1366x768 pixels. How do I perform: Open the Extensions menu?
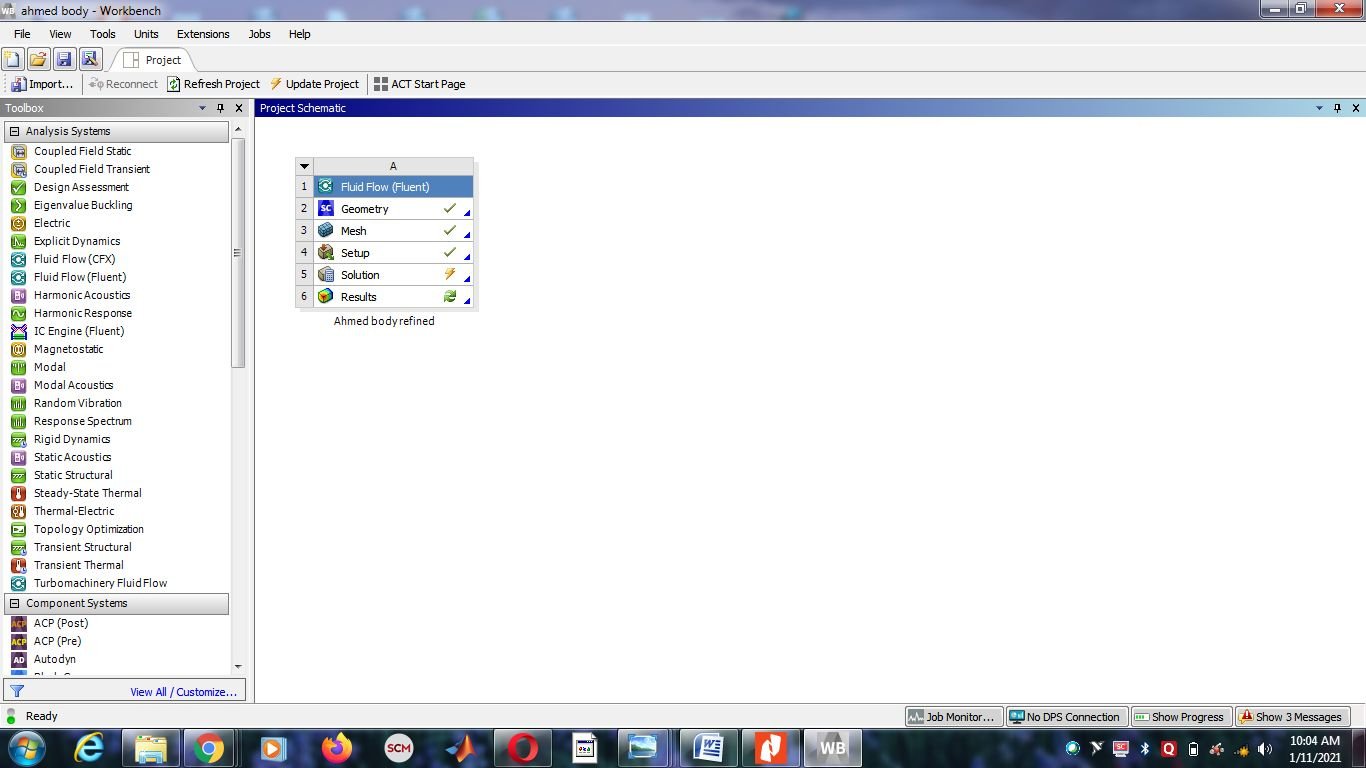click(x=203, y=34)
